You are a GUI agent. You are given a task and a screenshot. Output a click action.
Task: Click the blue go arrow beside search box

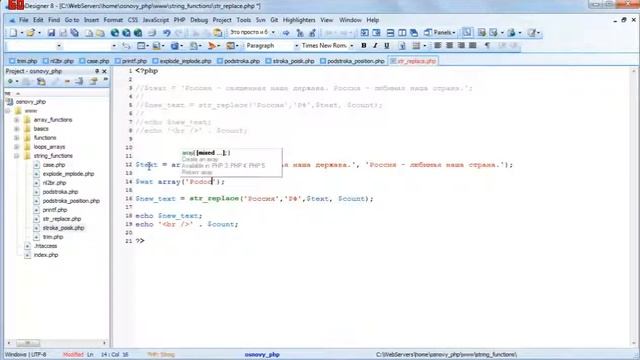coord(286,33)
